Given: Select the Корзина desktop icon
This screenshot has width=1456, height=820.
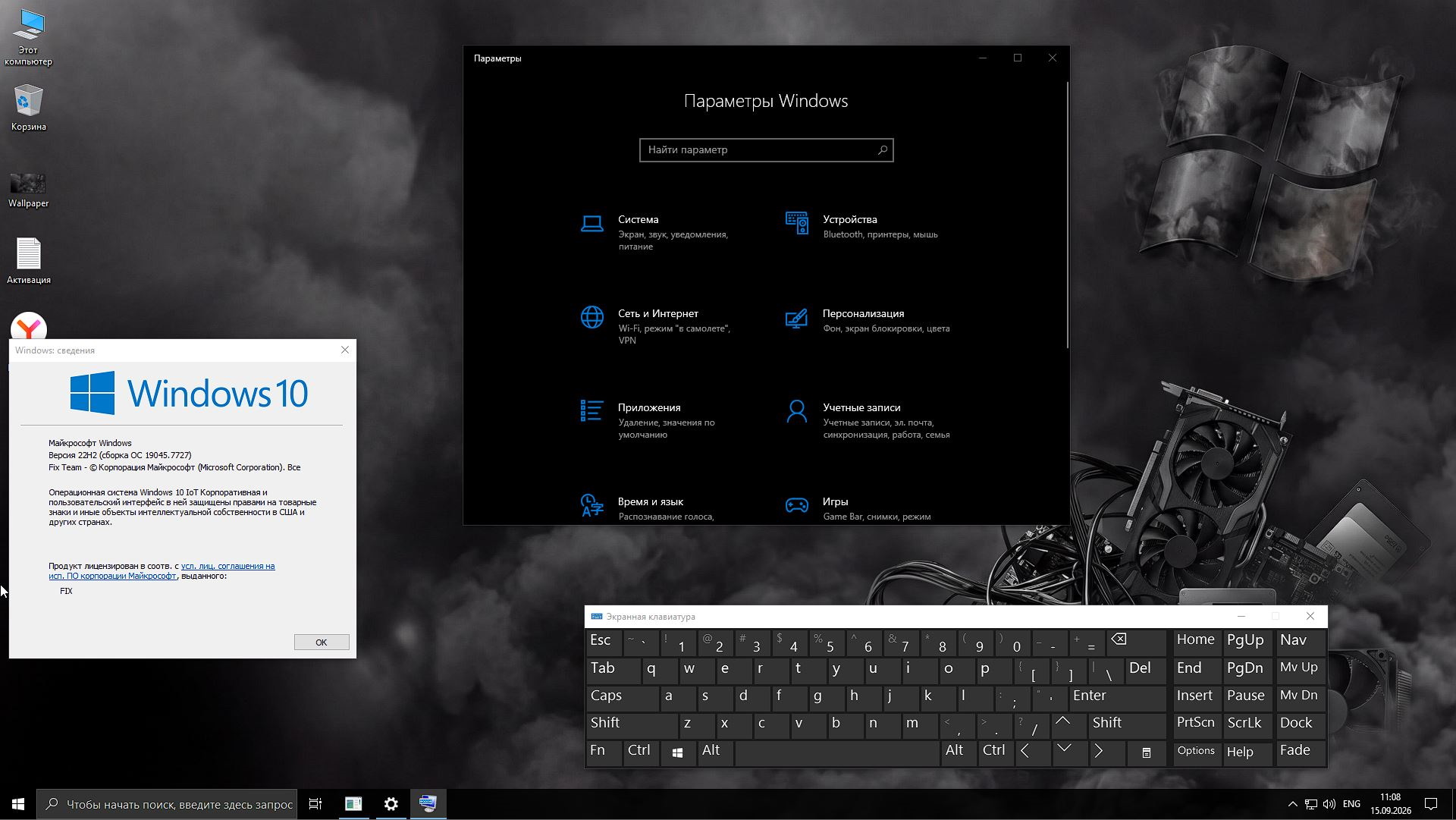Looking at the screenshot, I should (x=29, y=108).
